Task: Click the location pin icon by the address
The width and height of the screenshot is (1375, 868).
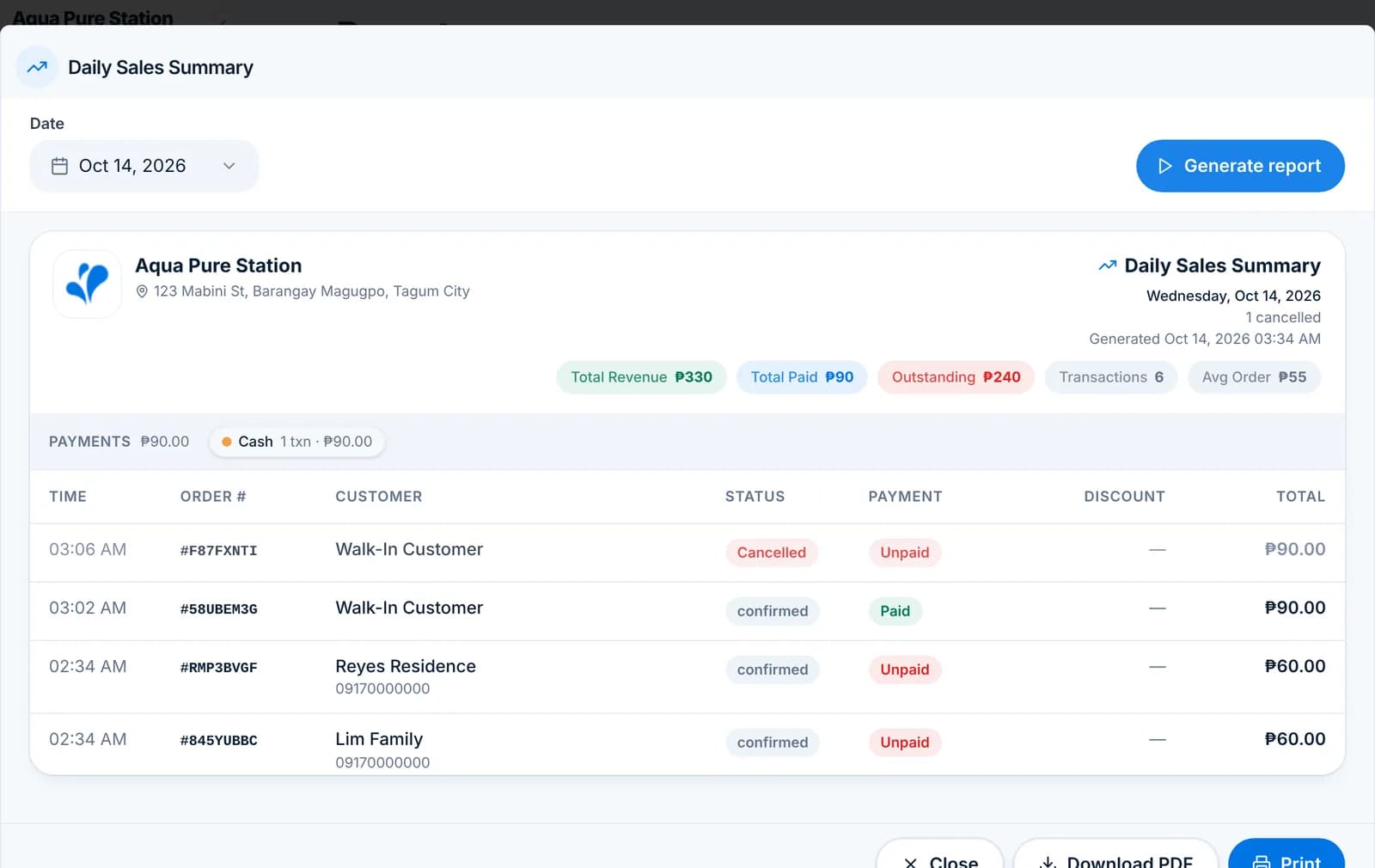Action: point(143,292)
